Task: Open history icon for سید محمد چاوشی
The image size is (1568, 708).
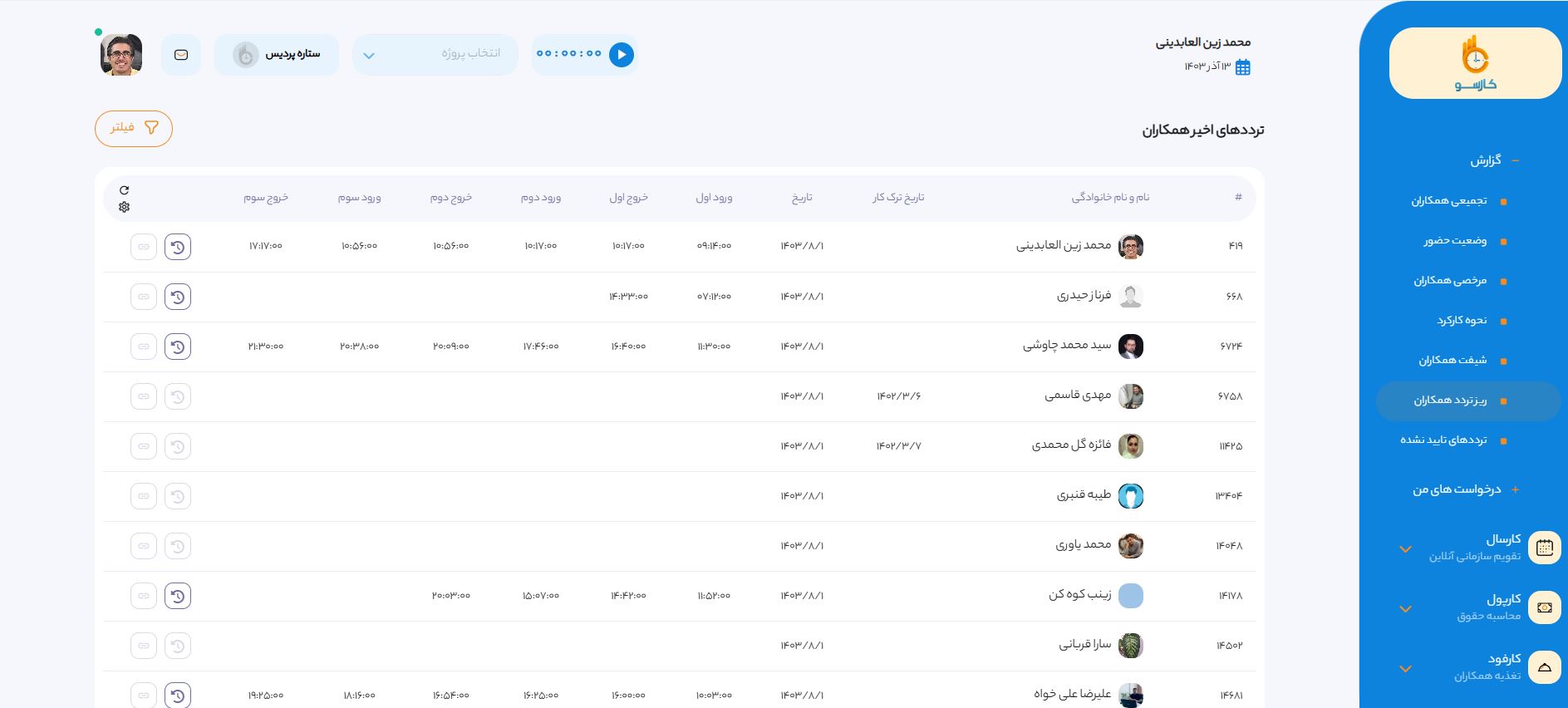Action: [178, 347]
